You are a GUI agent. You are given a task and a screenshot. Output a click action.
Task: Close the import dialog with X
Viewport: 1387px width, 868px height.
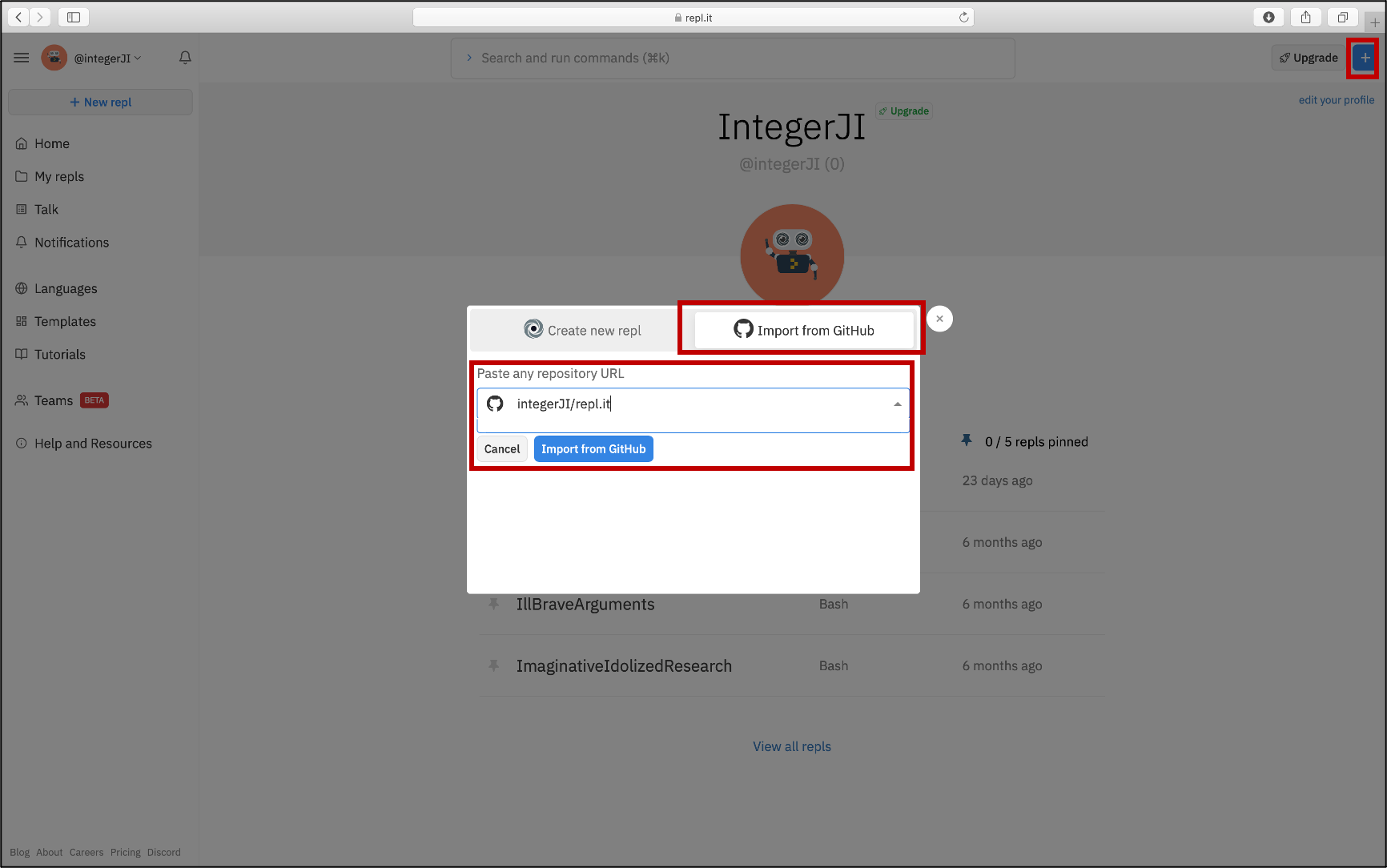939,319
